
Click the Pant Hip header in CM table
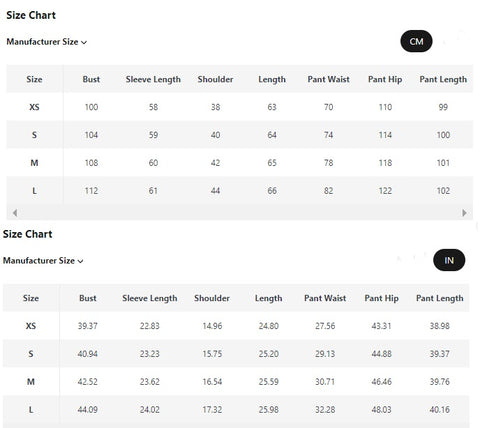(x=385, y=79)
